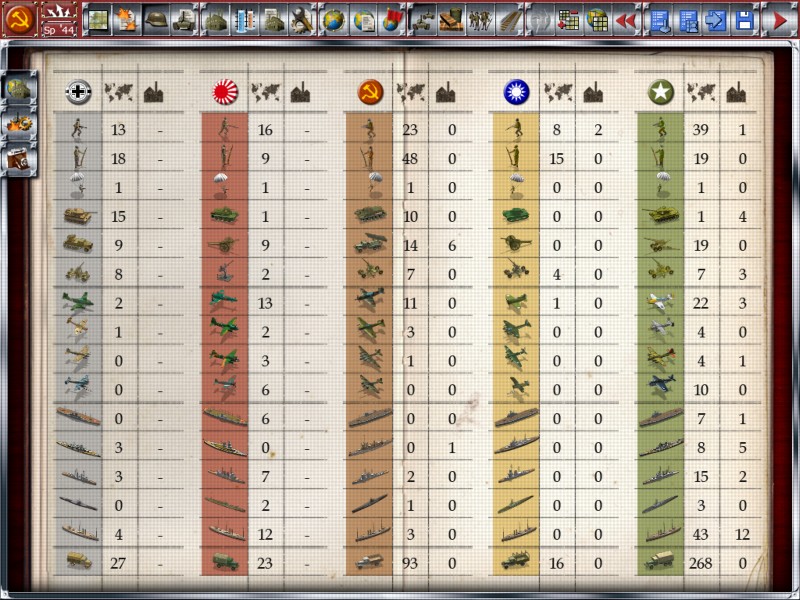Open the factory production icon
The image size is (800, 600).
tap(216, 20)
